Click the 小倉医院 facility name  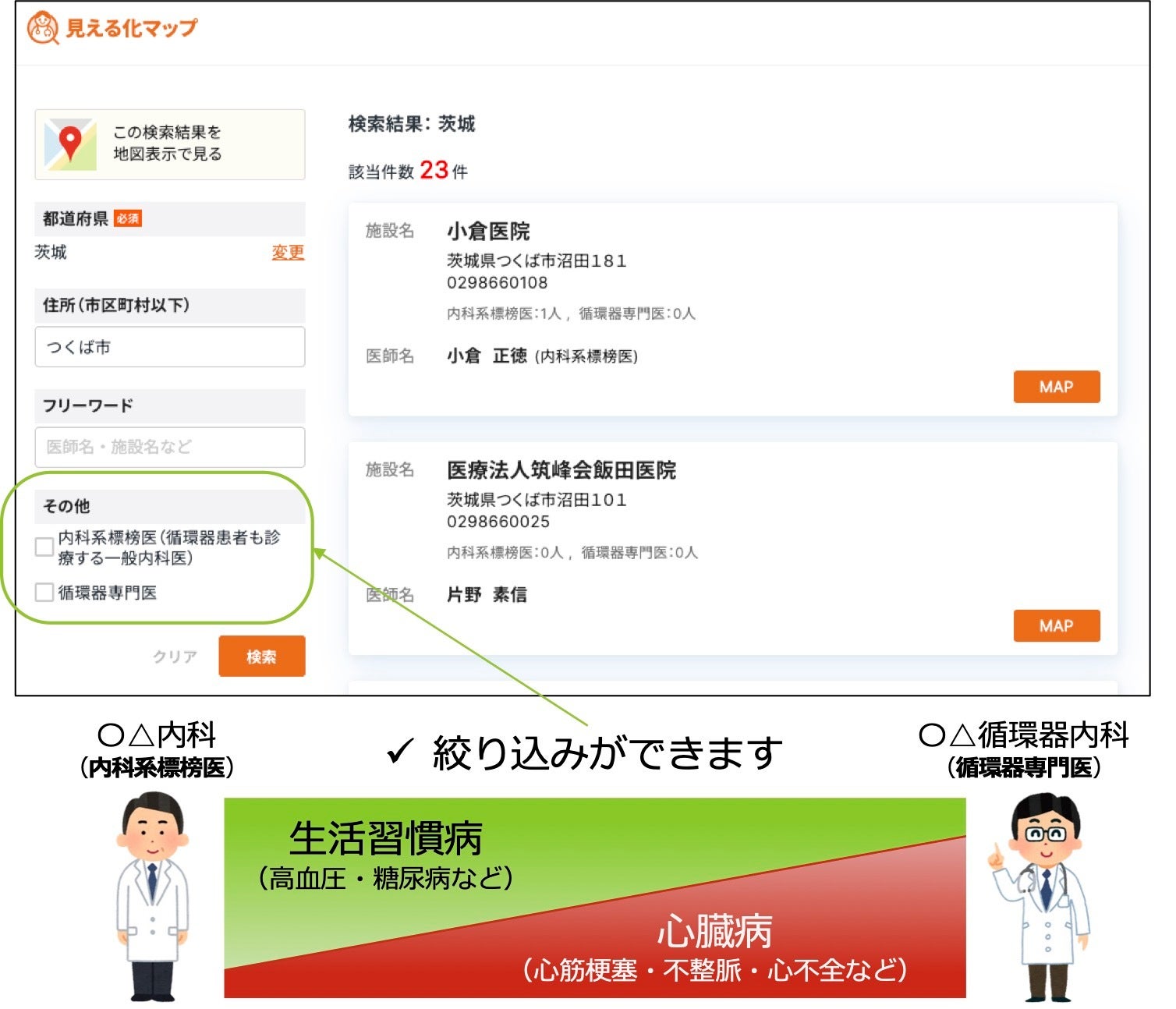click(x=488, y=232)
